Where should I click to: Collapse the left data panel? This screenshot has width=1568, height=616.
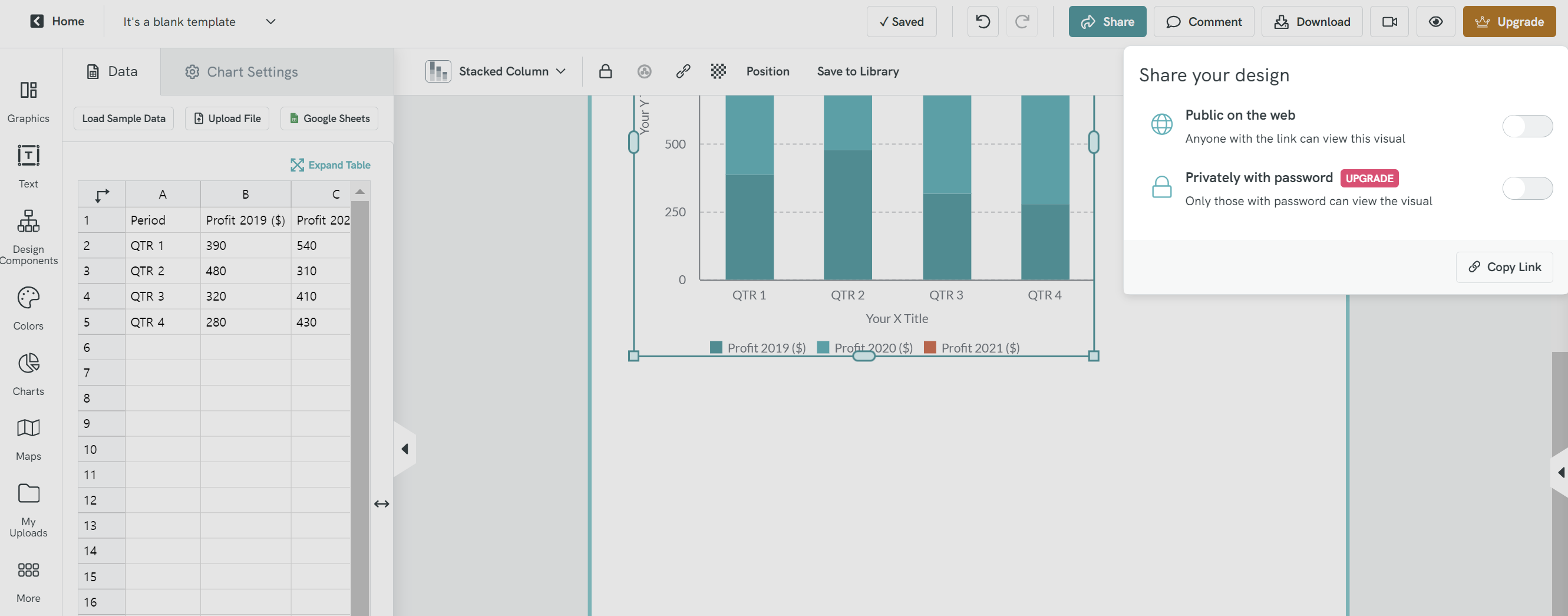405,449
